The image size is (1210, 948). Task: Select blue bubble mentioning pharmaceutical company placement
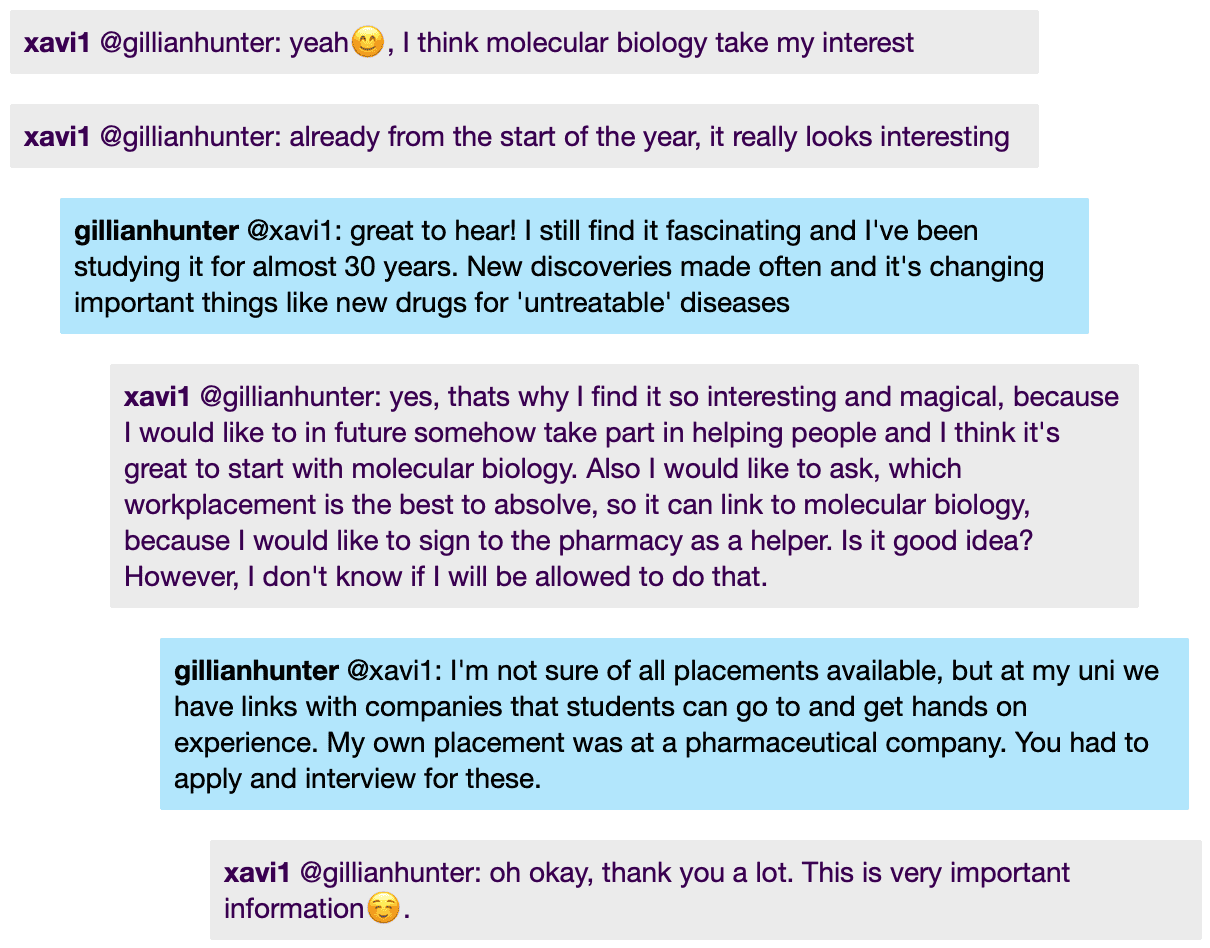674,724
